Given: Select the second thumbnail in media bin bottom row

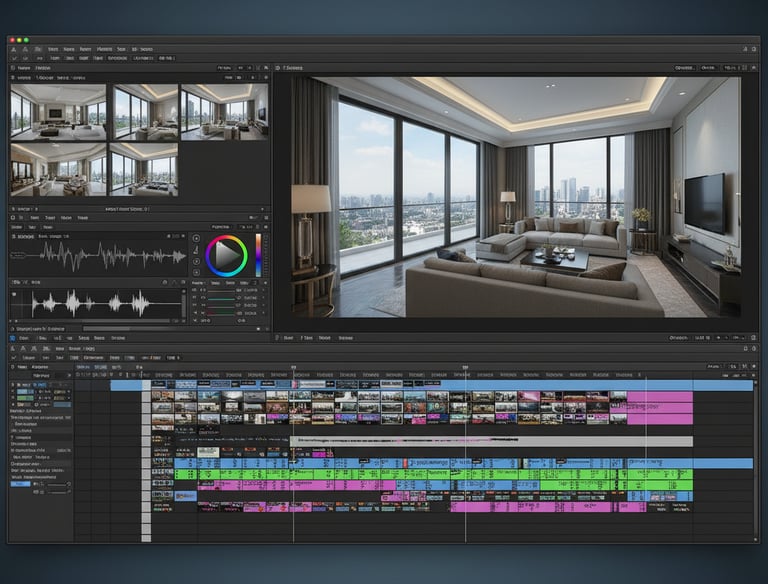Looking at the screenshot, I should (x=144, y=170).
